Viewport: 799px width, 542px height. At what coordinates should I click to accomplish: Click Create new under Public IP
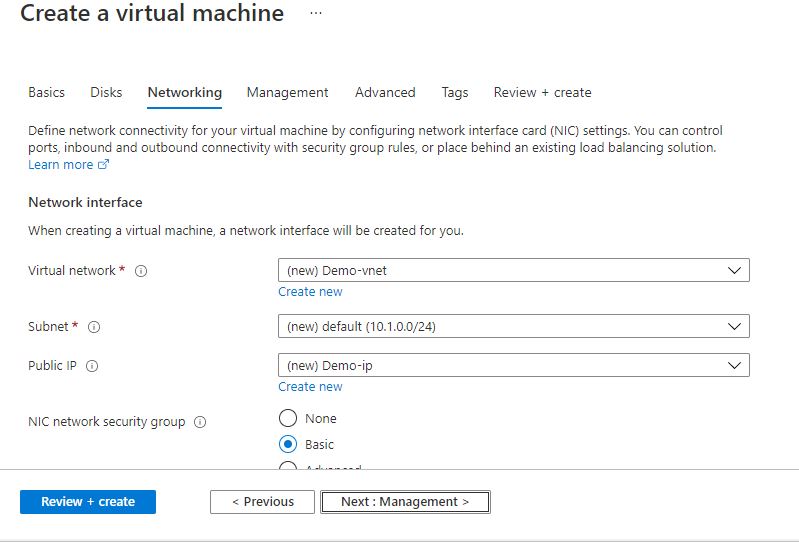(x=310, y=387)
